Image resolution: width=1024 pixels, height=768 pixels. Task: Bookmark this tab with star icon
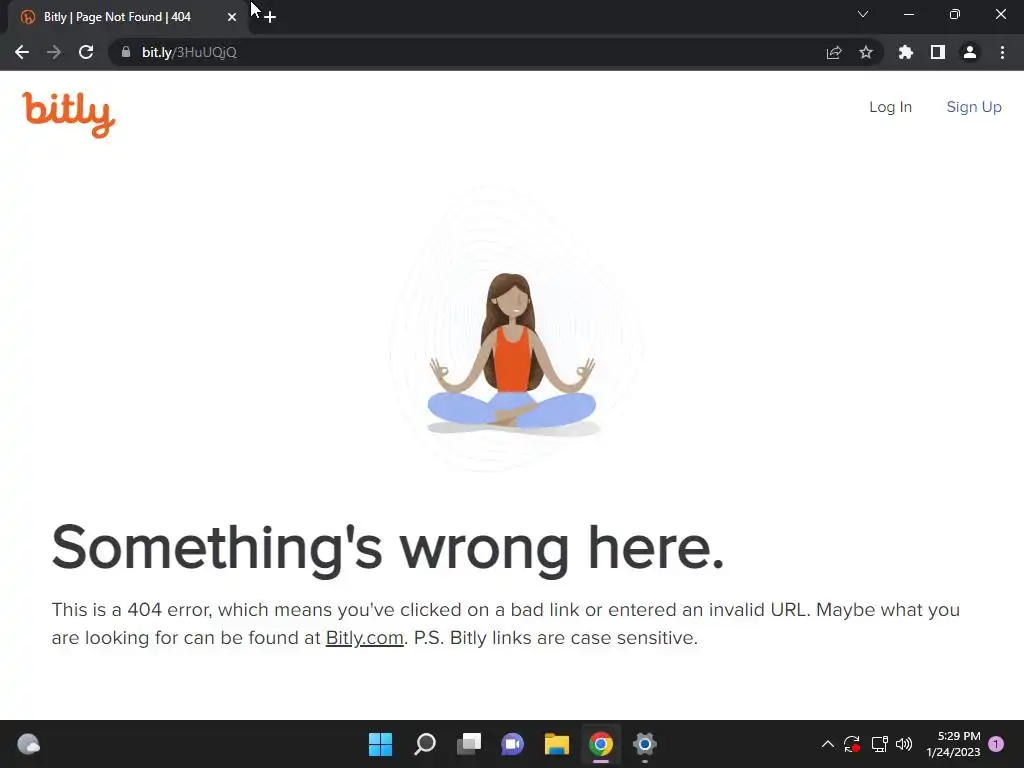coord(866,52)
